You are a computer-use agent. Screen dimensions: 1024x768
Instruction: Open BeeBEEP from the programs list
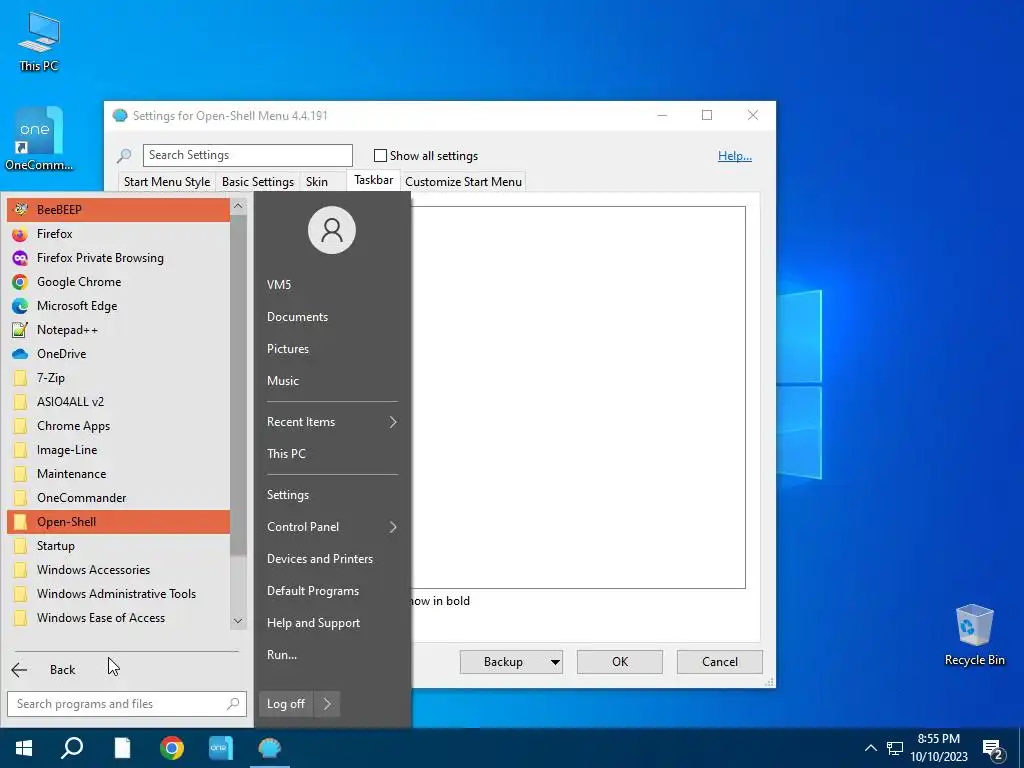118,210
